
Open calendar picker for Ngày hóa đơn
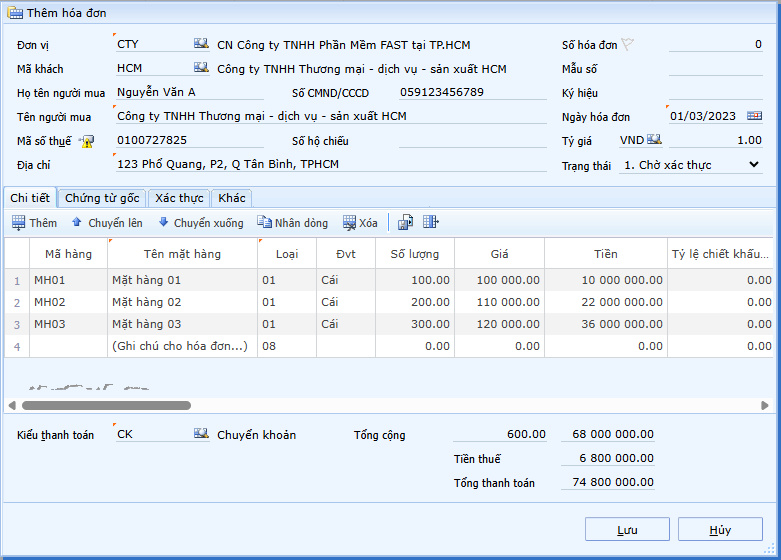coord(753,117)
